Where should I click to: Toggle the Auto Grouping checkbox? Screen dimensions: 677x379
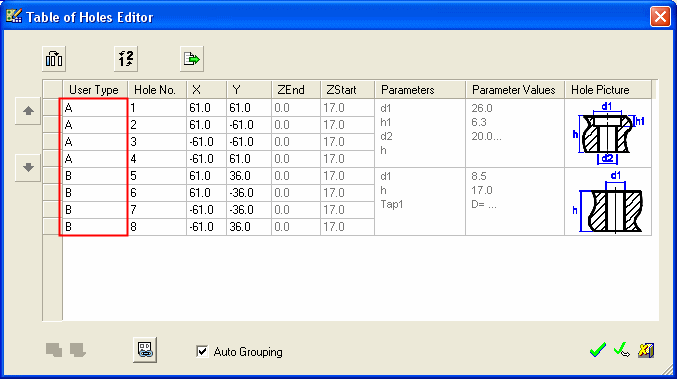(202, 351)
